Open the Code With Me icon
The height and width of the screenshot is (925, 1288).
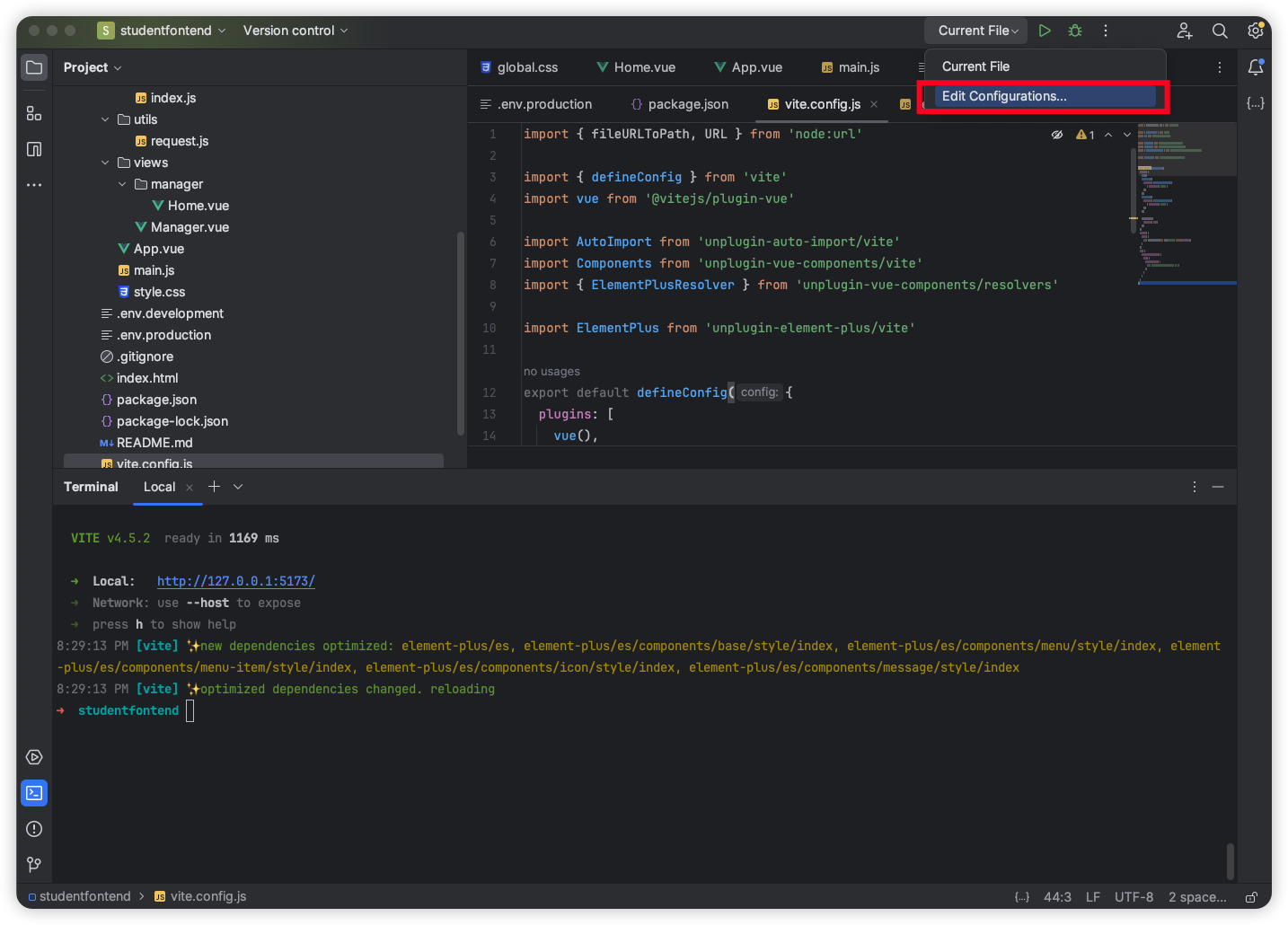[1185, 31]
